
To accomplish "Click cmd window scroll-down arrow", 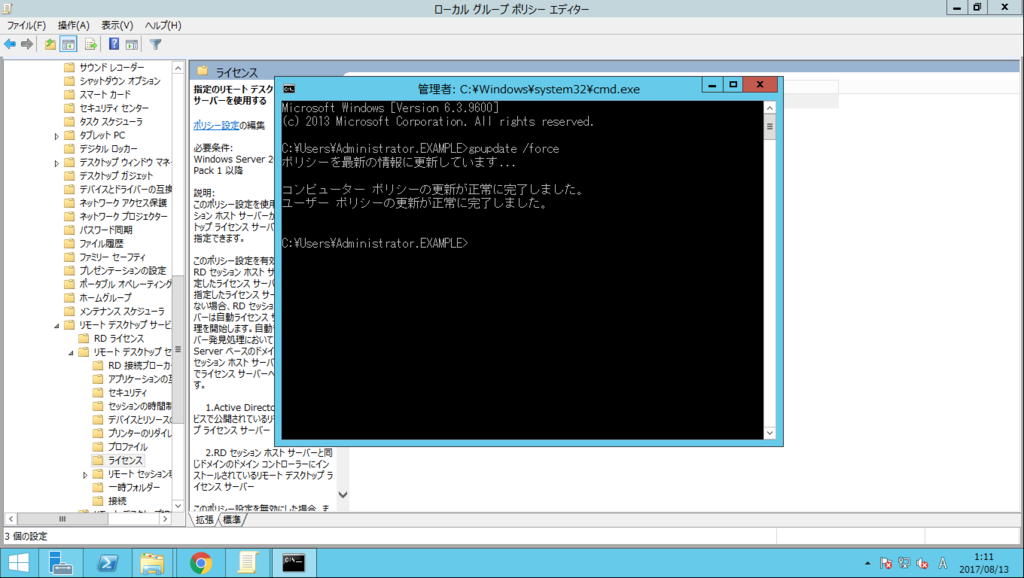I will (x=769, y=432).
